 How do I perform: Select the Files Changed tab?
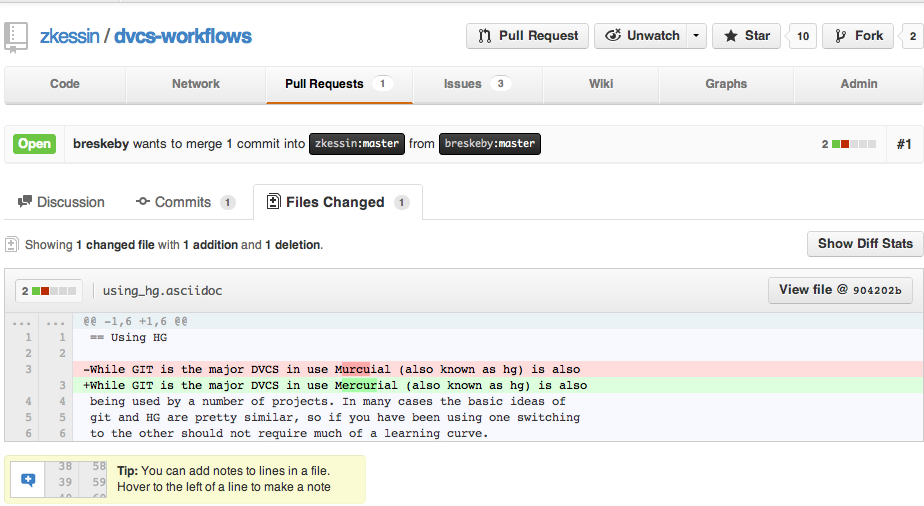338,203
